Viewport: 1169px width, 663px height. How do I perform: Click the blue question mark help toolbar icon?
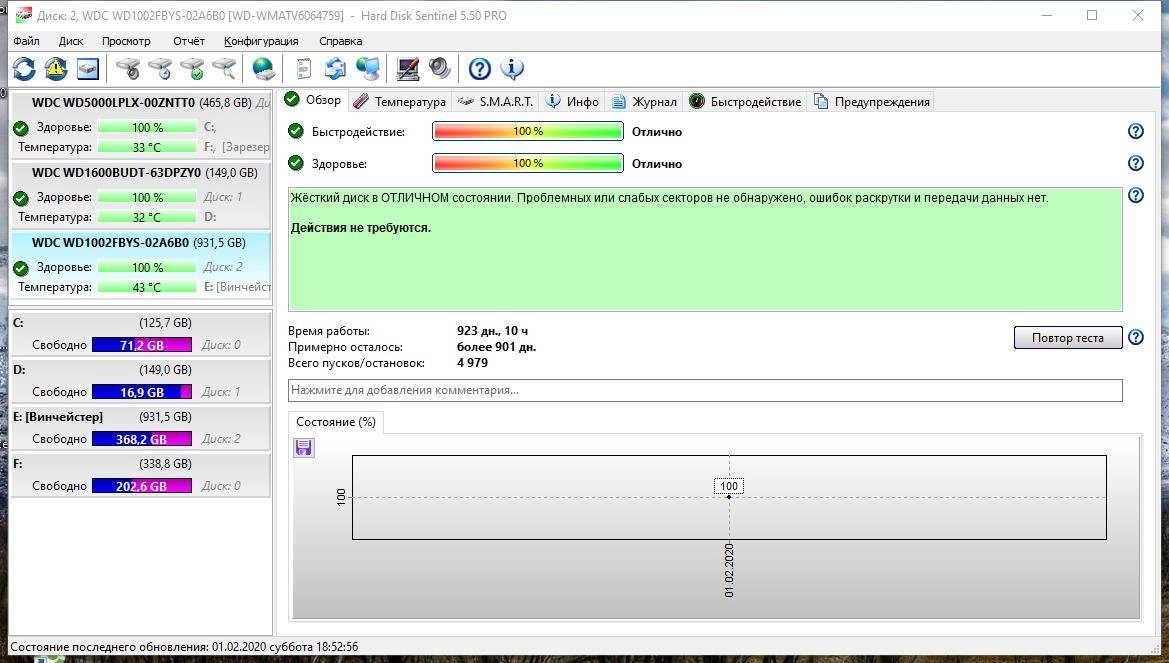click(479, 69)
